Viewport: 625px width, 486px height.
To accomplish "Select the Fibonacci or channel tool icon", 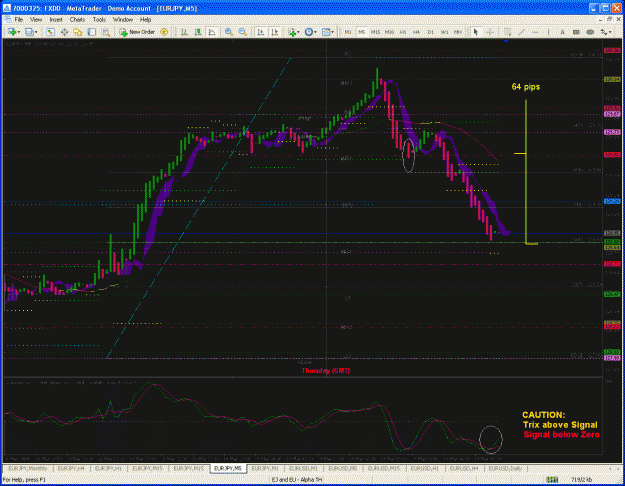I will [507, 32].
